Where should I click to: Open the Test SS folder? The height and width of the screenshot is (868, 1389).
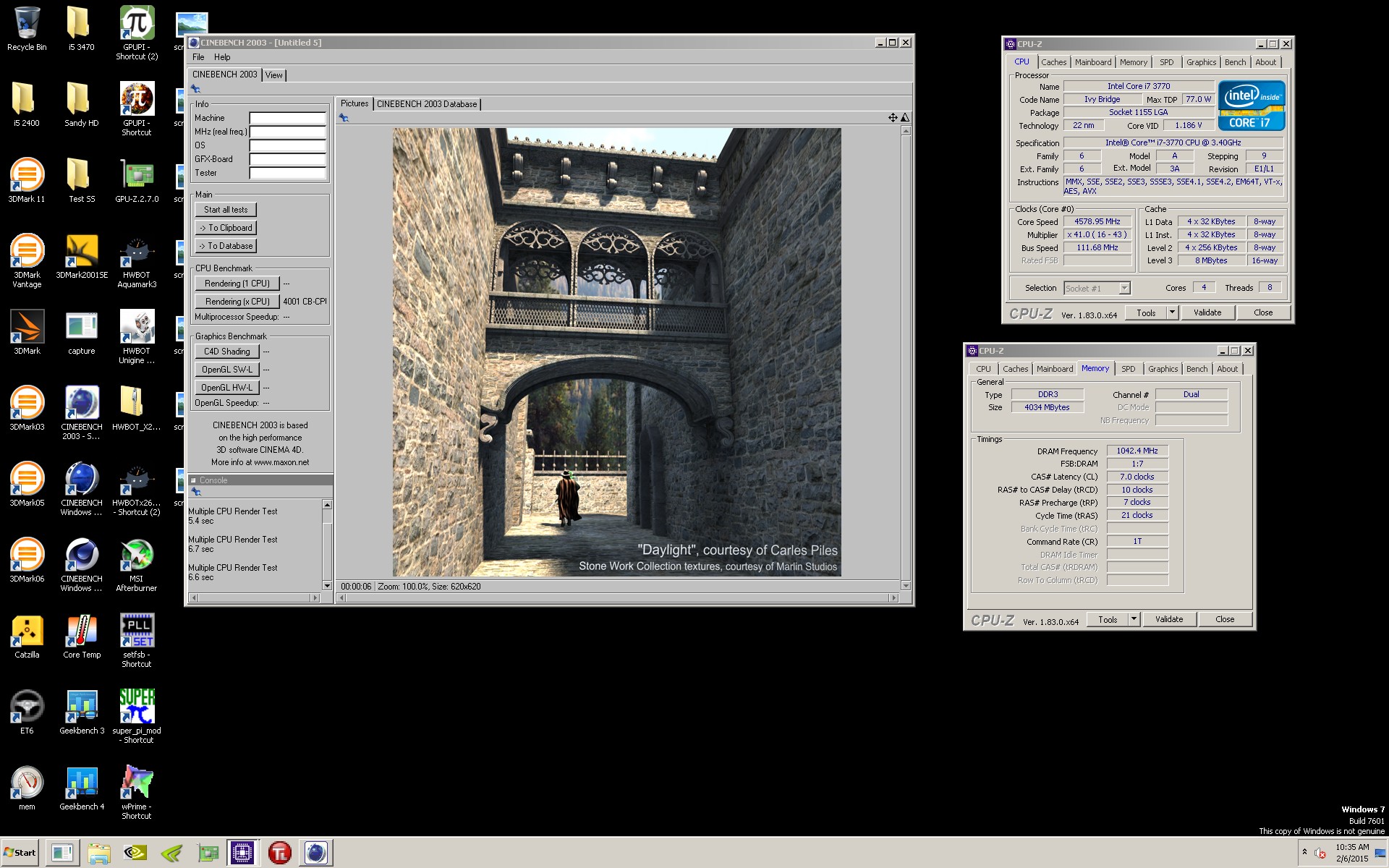(81, 181)
